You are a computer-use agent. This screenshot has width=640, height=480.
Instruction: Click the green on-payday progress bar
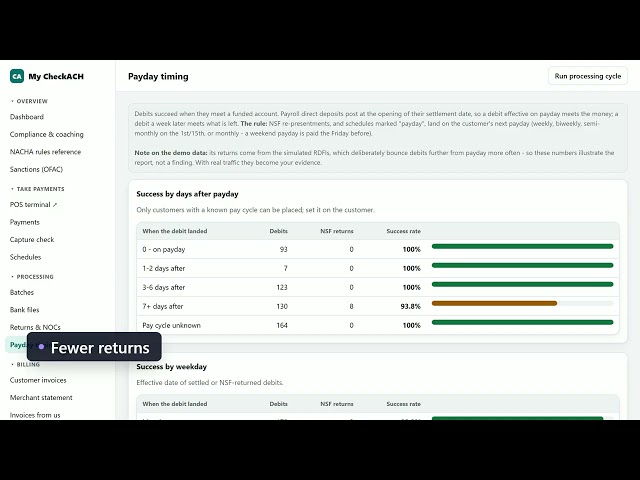click(x=522, y=246)
